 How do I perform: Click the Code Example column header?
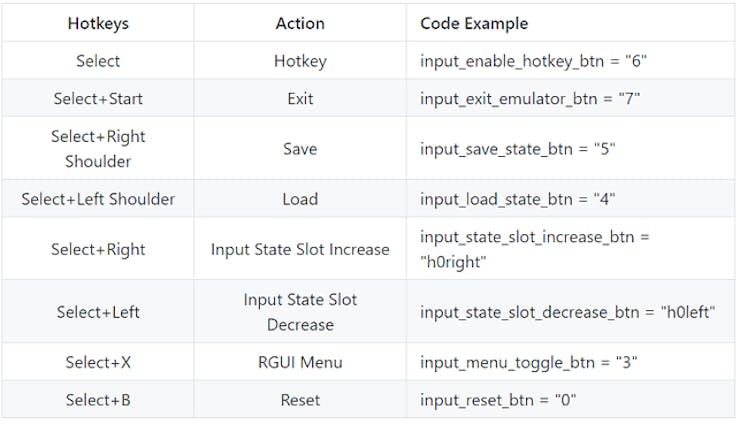point(474,23)
